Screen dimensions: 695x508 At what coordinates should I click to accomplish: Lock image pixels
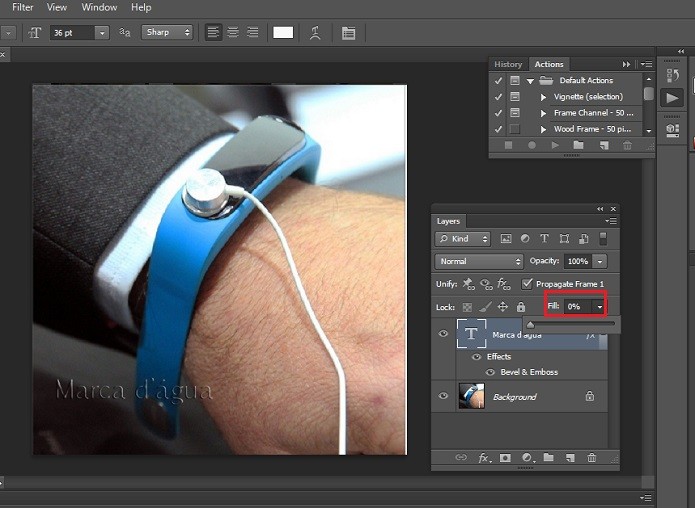point(485,307)
